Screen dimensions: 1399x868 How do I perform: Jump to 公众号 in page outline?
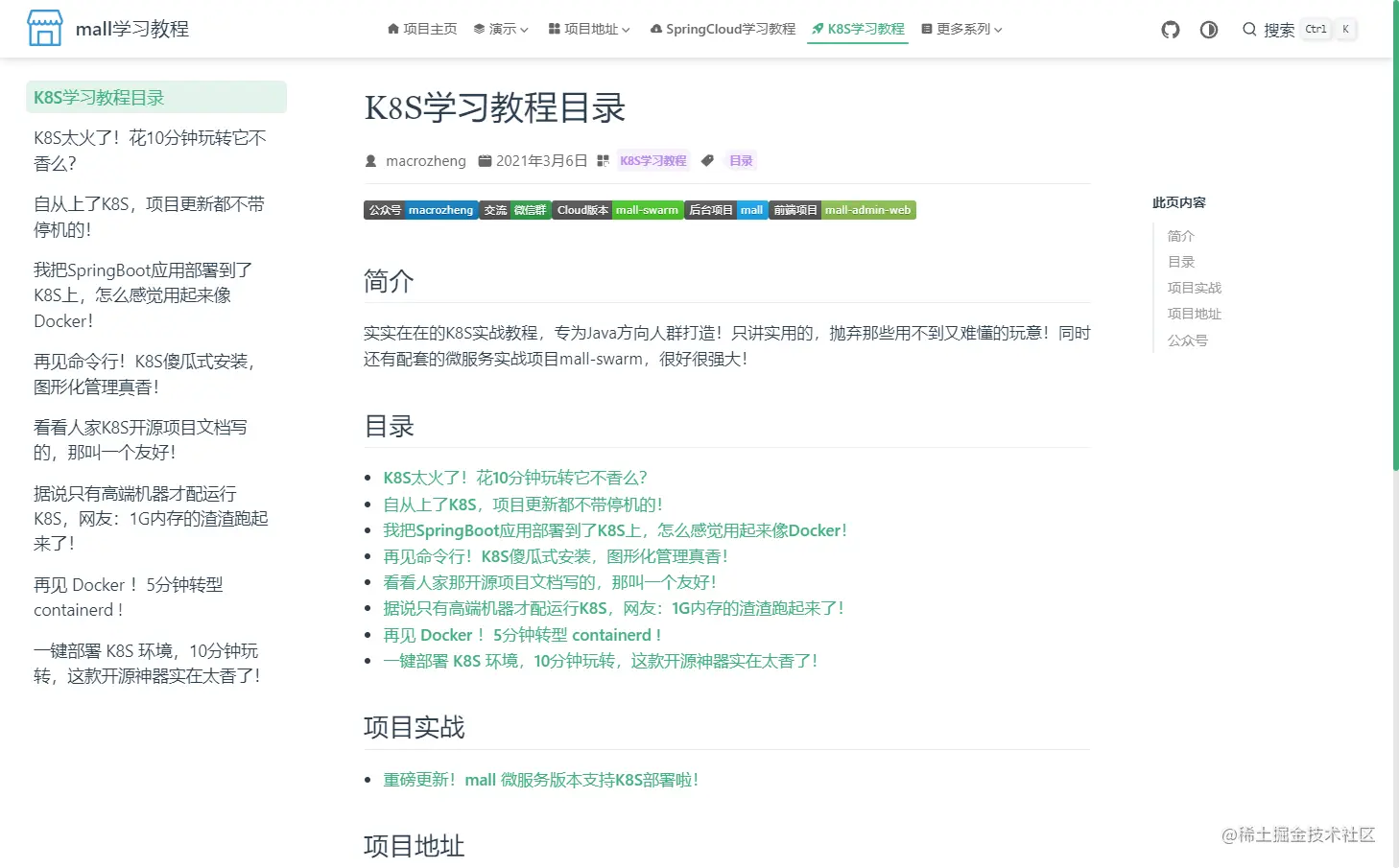coord(1188,340)
